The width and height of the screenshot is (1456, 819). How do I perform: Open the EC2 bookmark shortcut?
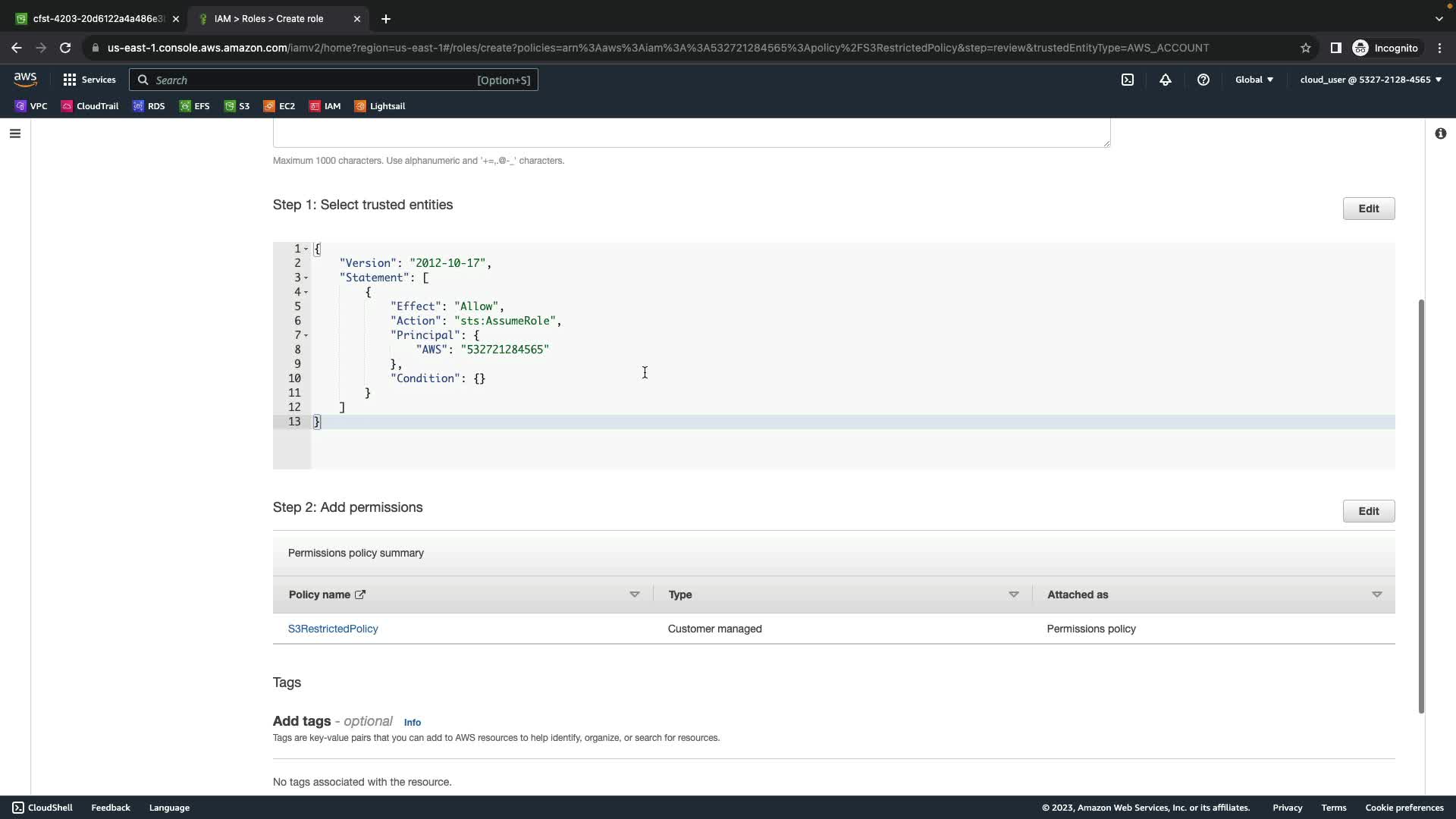coord(279,106)
